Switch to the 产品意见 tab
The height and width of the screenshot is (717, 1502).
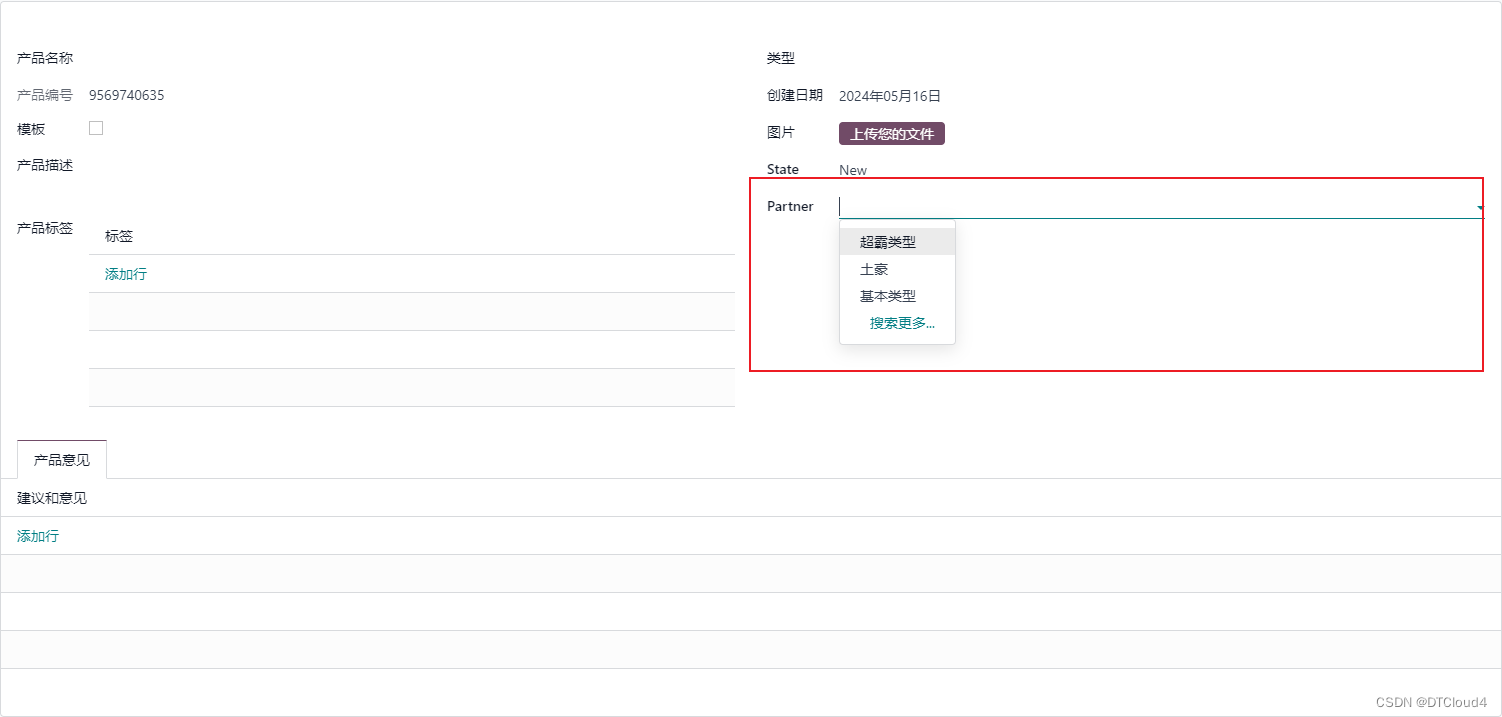click(x=61, y=459)
